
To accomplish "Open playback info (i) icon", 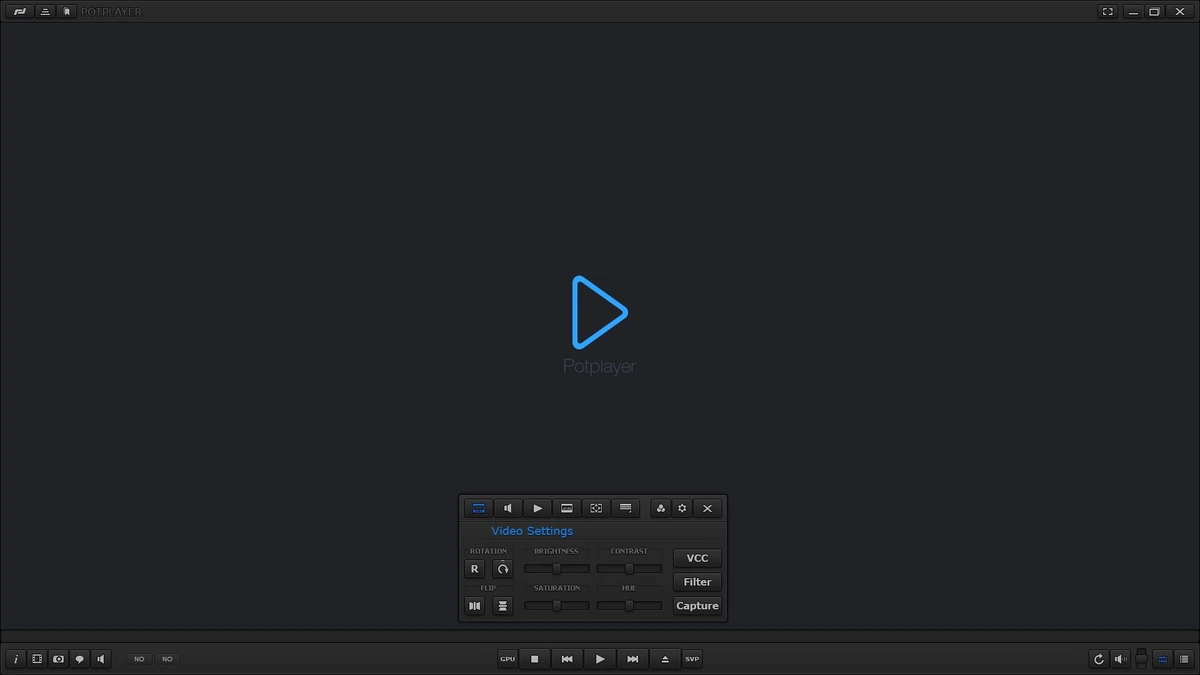I will pyautogui.click(x=16, y=659).
